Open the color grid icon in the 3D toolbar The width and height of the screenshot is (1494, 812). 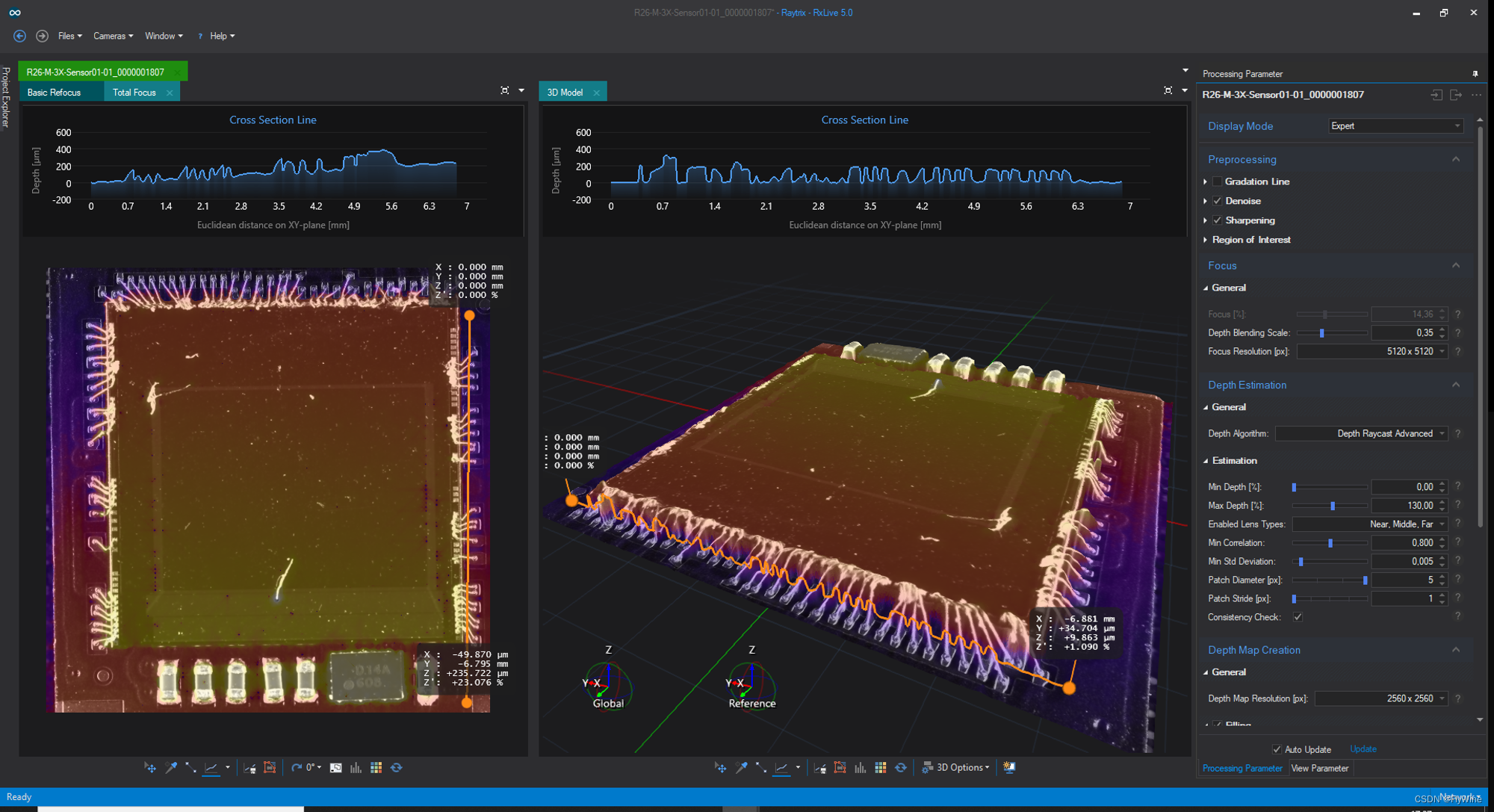coord(881,767)
